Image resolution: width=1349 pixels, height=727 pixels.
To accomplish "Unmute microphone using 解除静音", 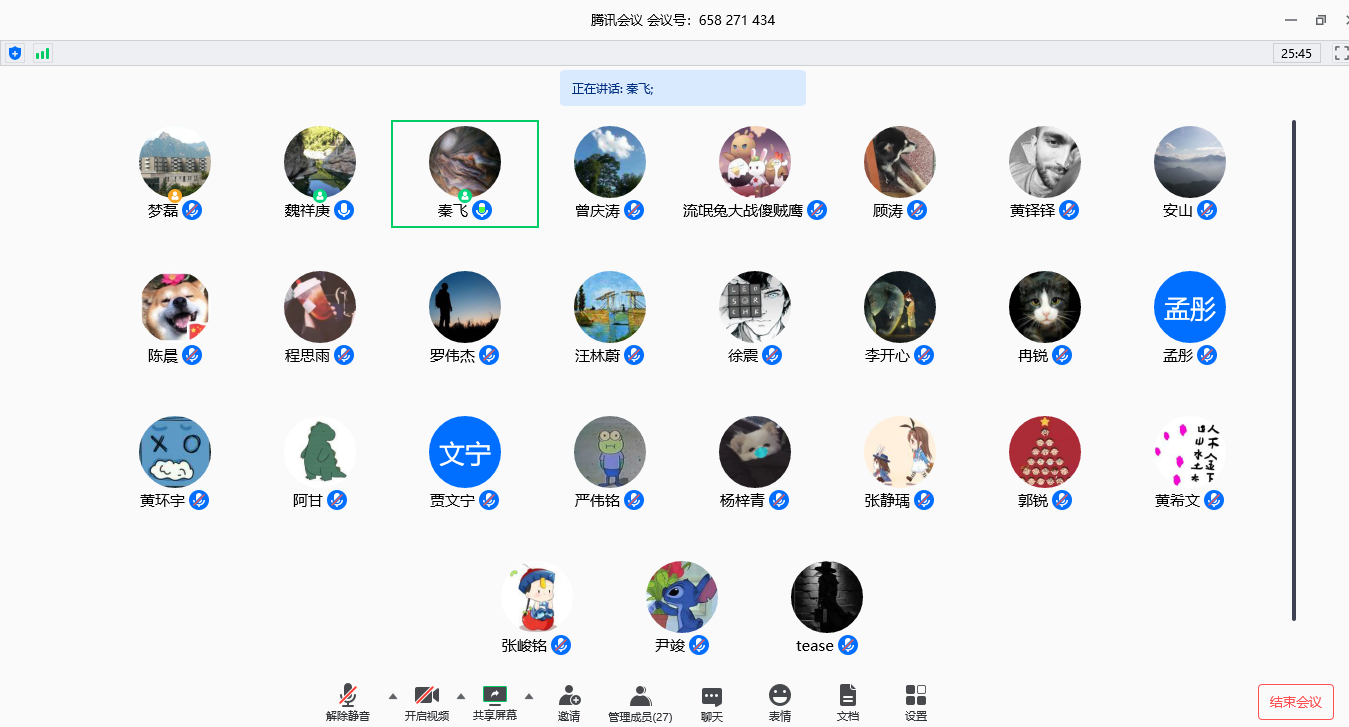I will 348,696.
